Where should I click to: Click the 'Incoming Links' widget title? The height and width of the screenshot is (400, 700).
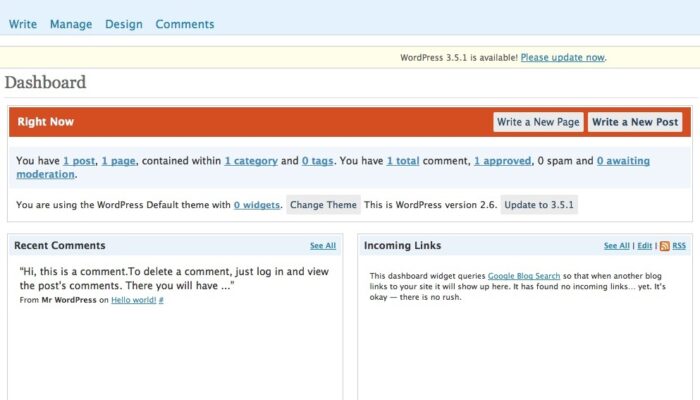[402, 246]
